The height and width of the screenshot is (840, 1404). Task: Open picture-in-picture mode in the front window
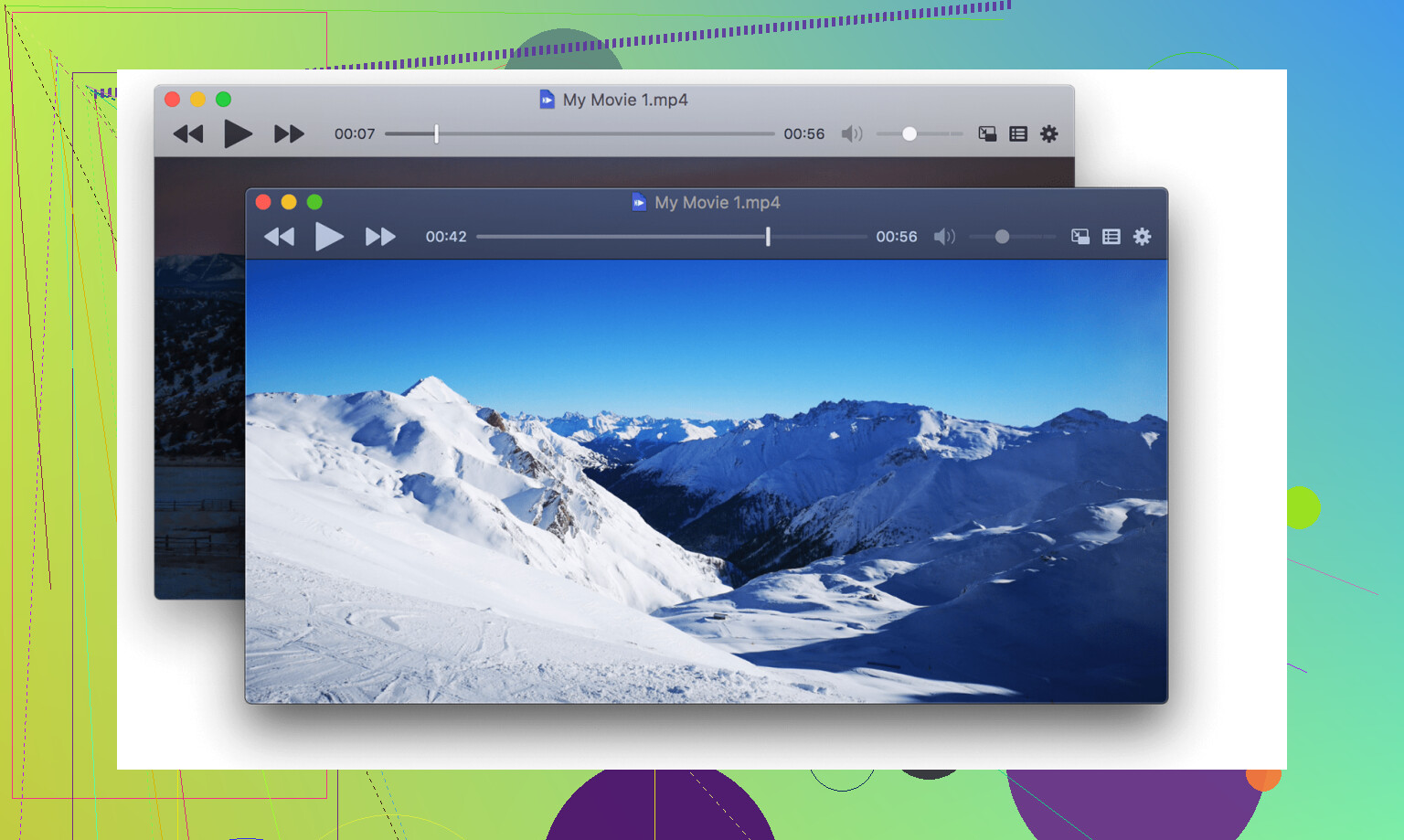[1080, 237]
